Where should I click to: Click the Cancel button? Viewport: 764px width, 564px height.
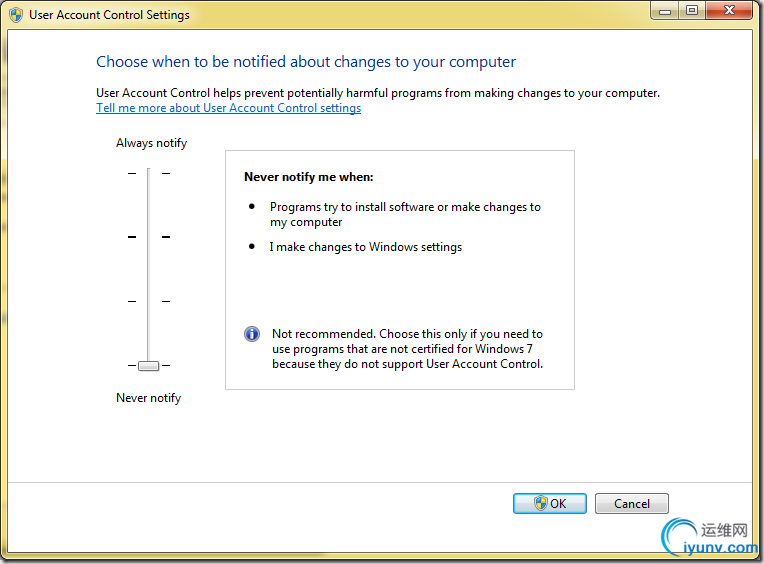tap(631, 503)
